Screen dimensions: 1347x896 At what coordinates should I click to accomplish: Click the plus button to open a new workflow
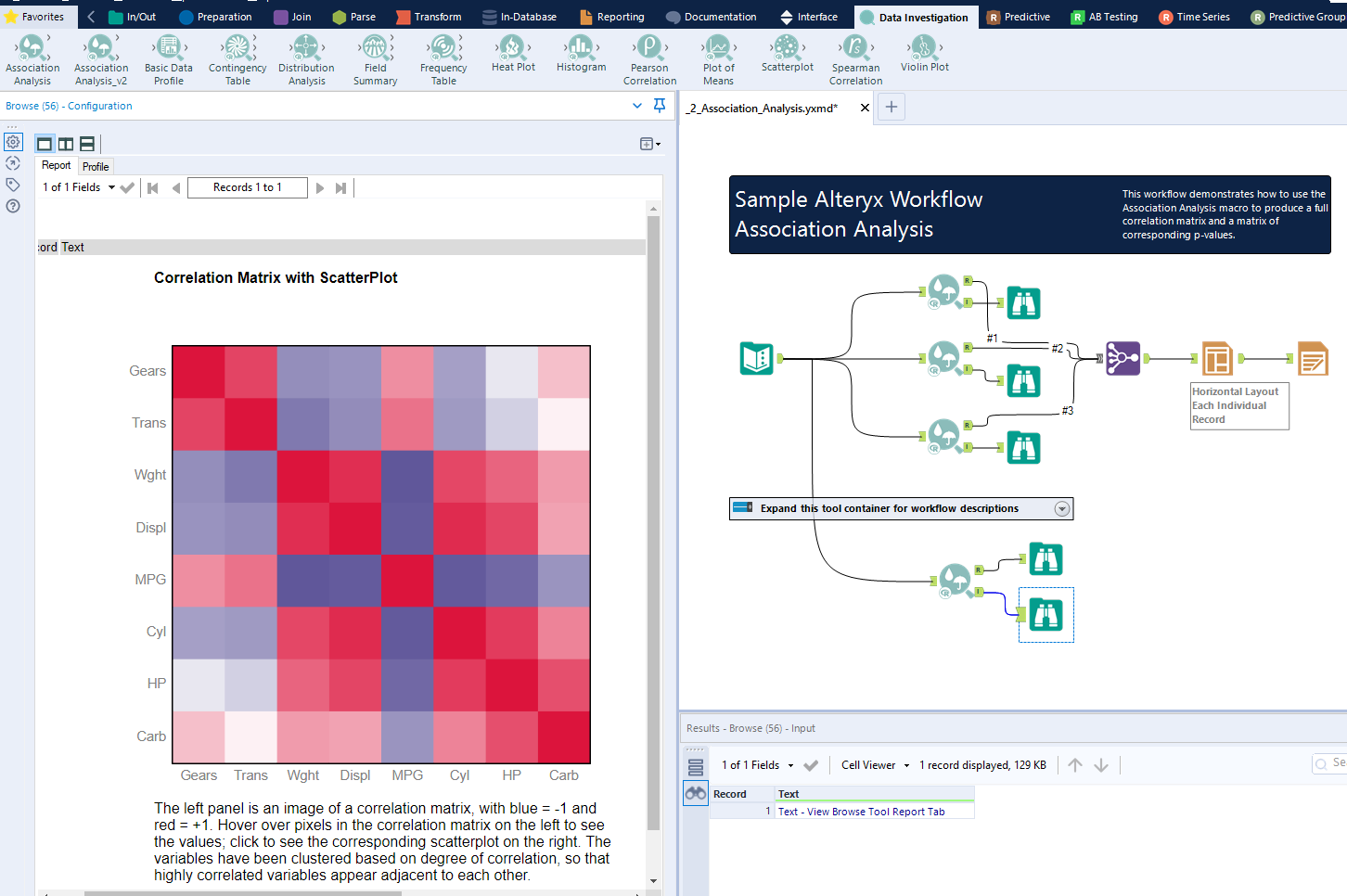(891, 107)
